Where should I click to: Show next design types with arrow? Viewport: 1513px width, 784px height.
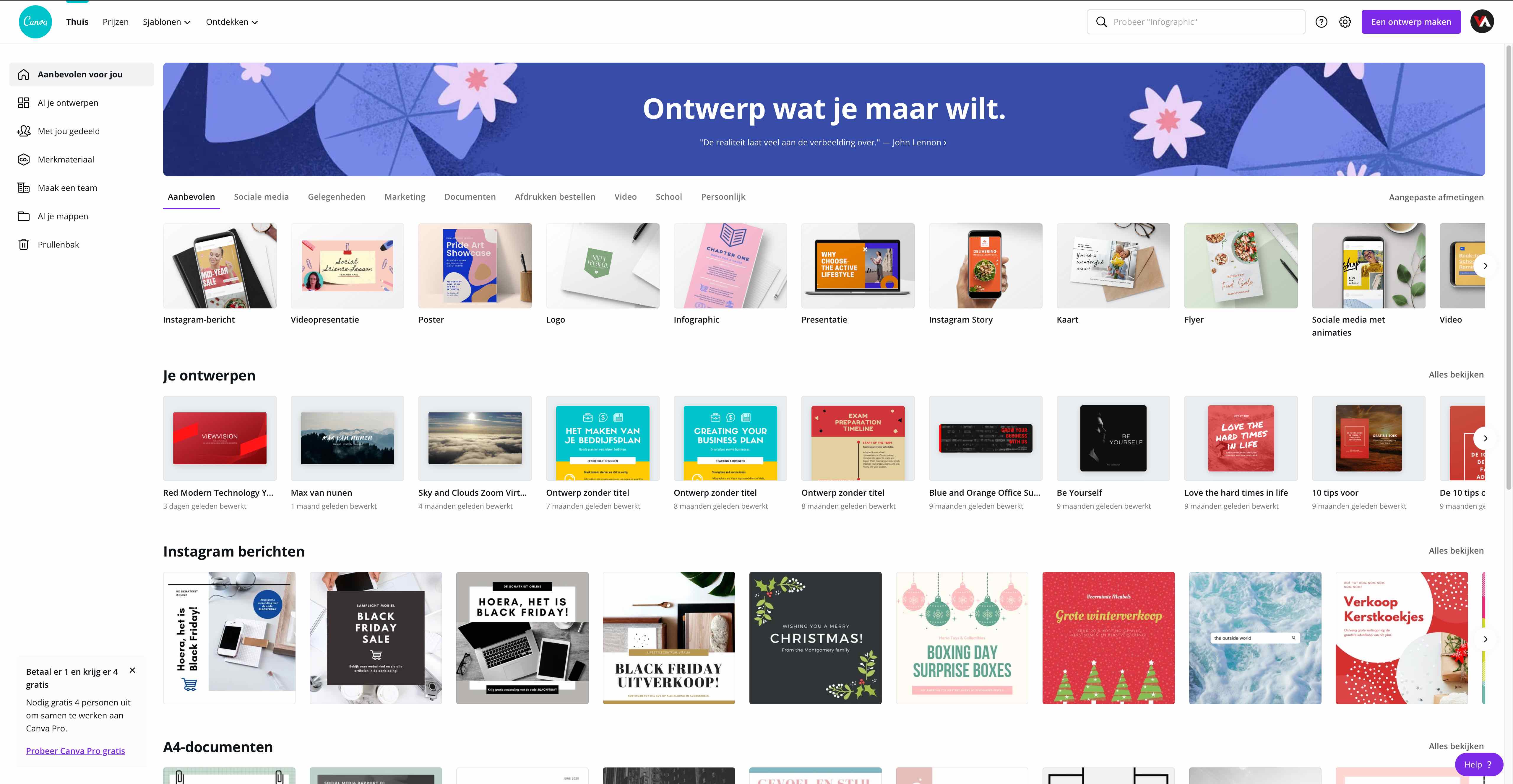1486,266
